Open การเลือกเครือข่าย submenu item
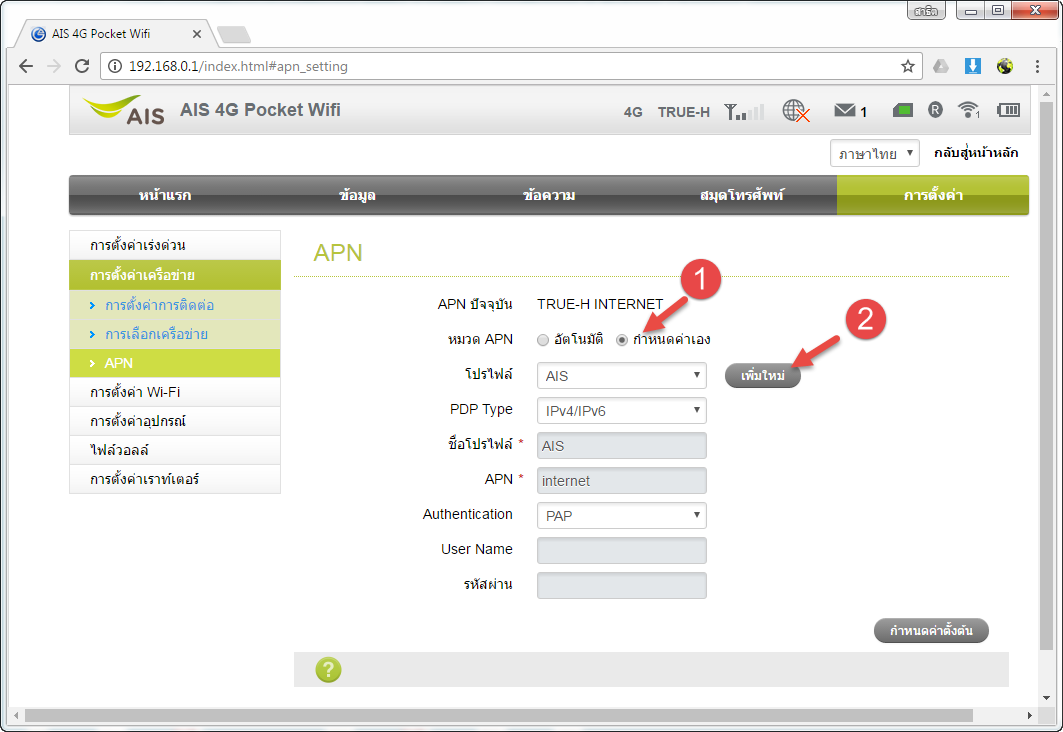This screenshot has height=732, width=1063. click(175, 334)
